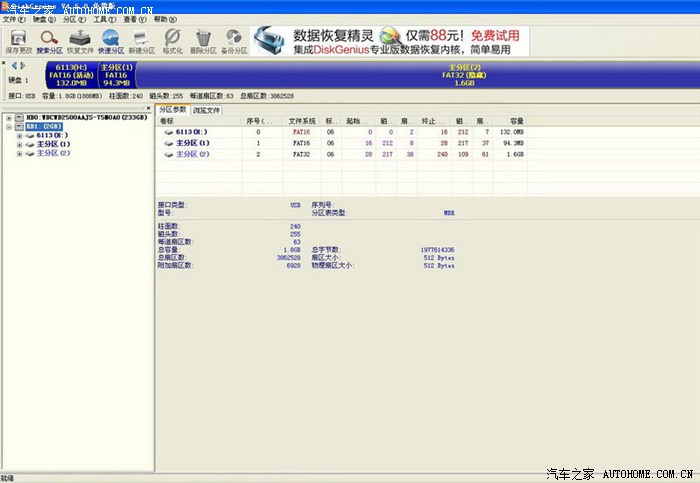Open the 恢复文件 (Recover Files) tool
This screenshot has height=483, width=700.
pos(81,40)
